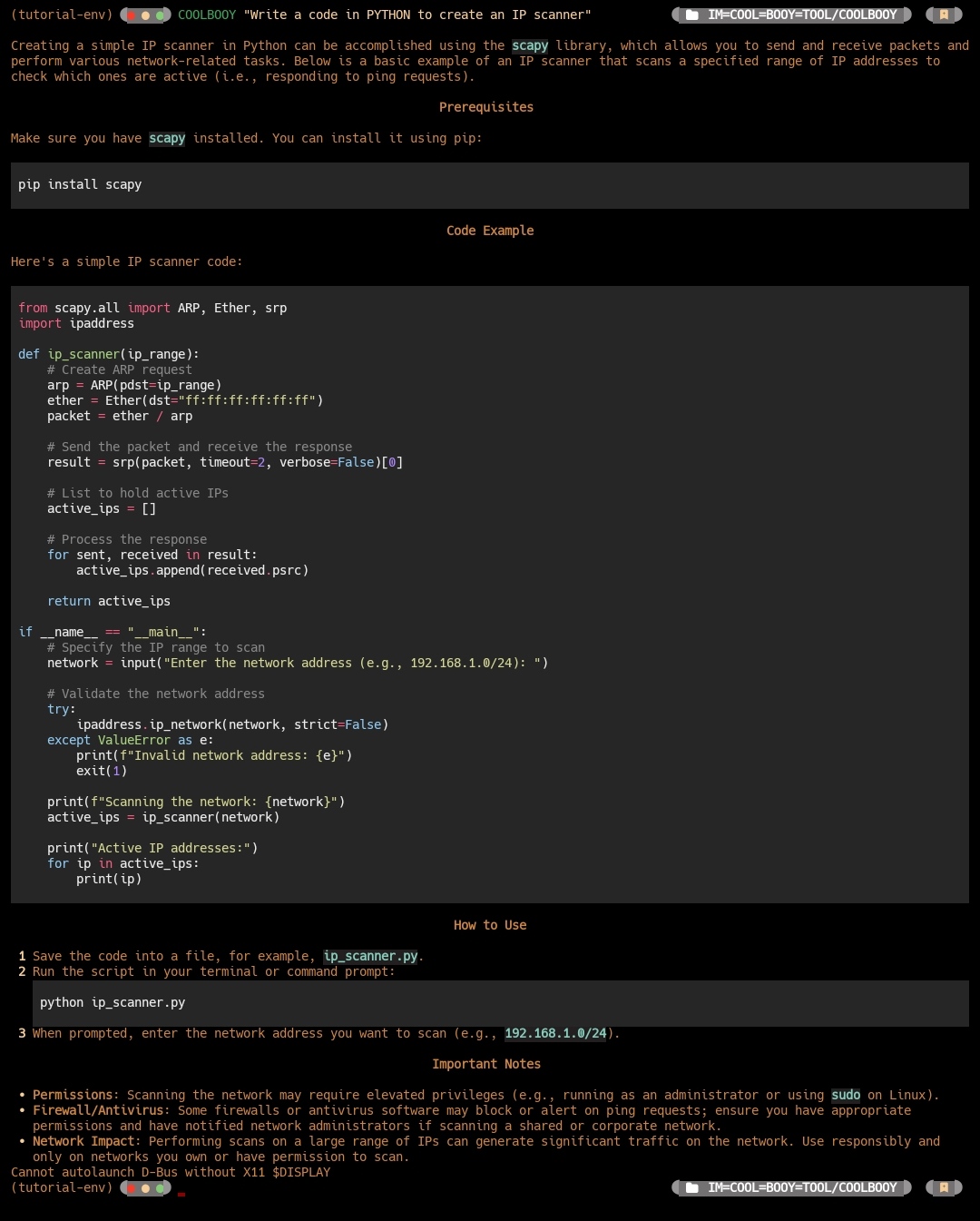The height and width of the screenshot is (1221, 980).
Task: Click the red dot in bottom prompt
Action: [131, 1187]
